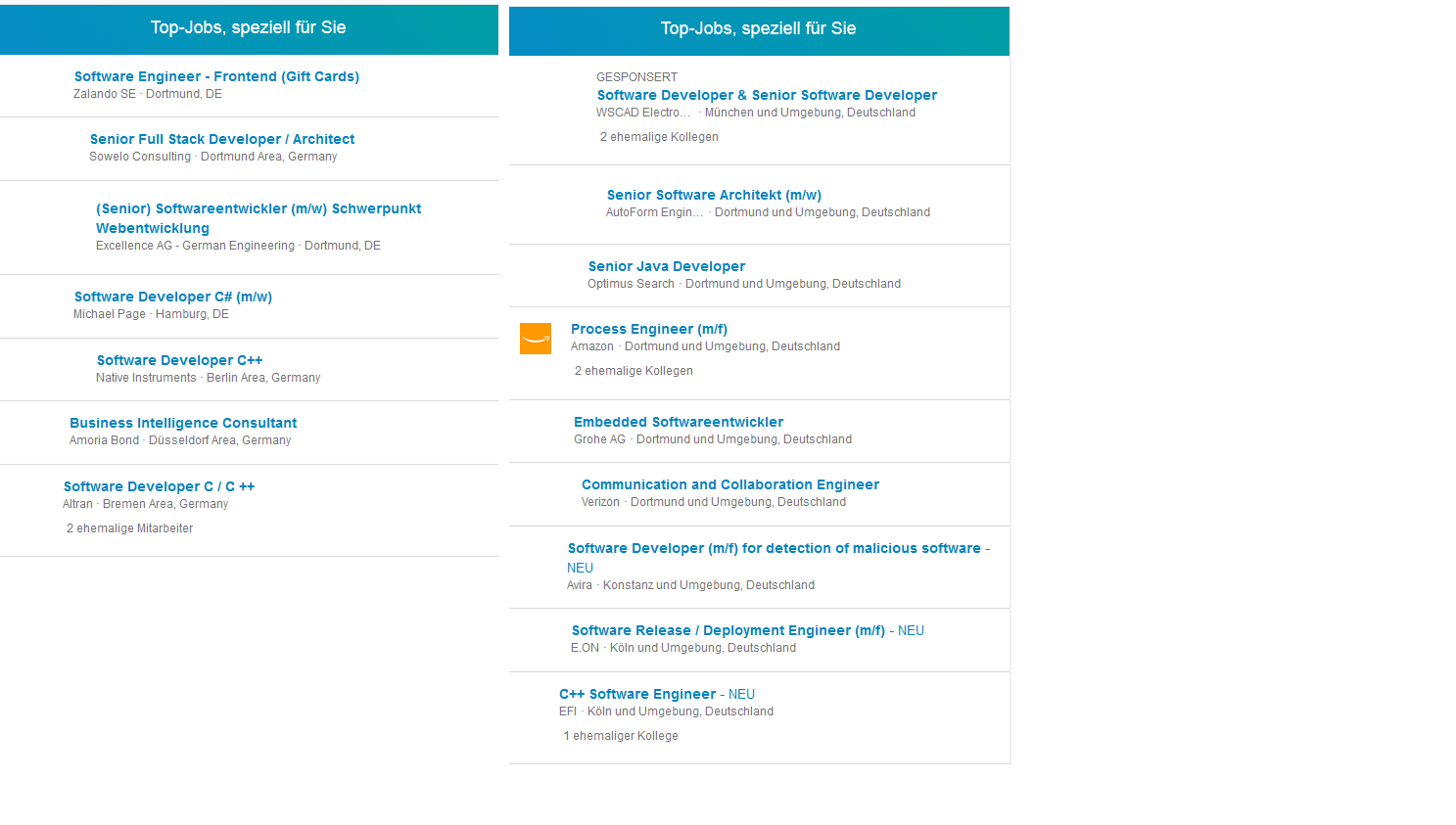Open Senior Full Stack Developer / Architect listing
Viewport: 1456px width, 825px height.
(x=222, y=139)
